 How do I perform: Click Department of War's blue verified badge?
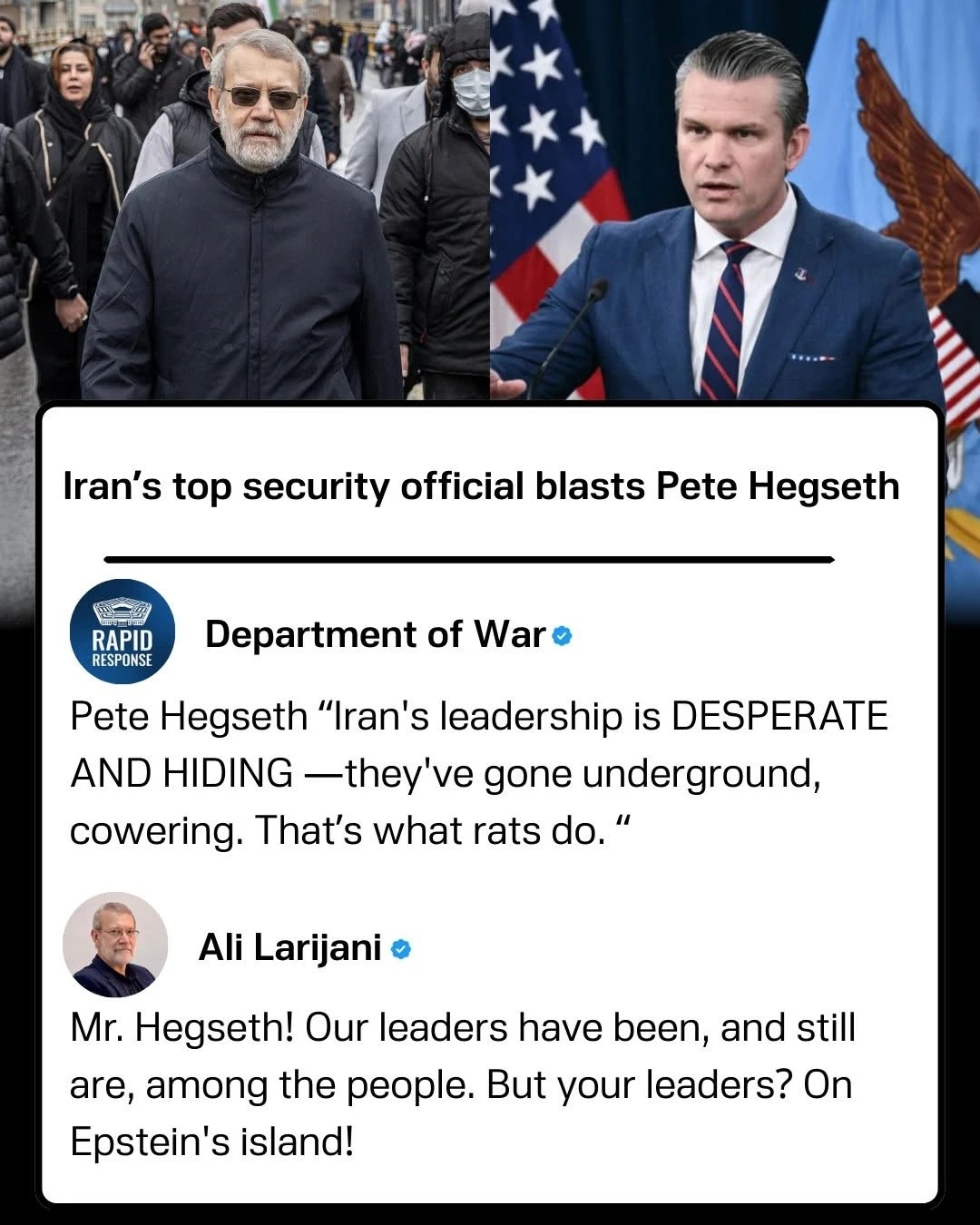[x=562, y=636]
